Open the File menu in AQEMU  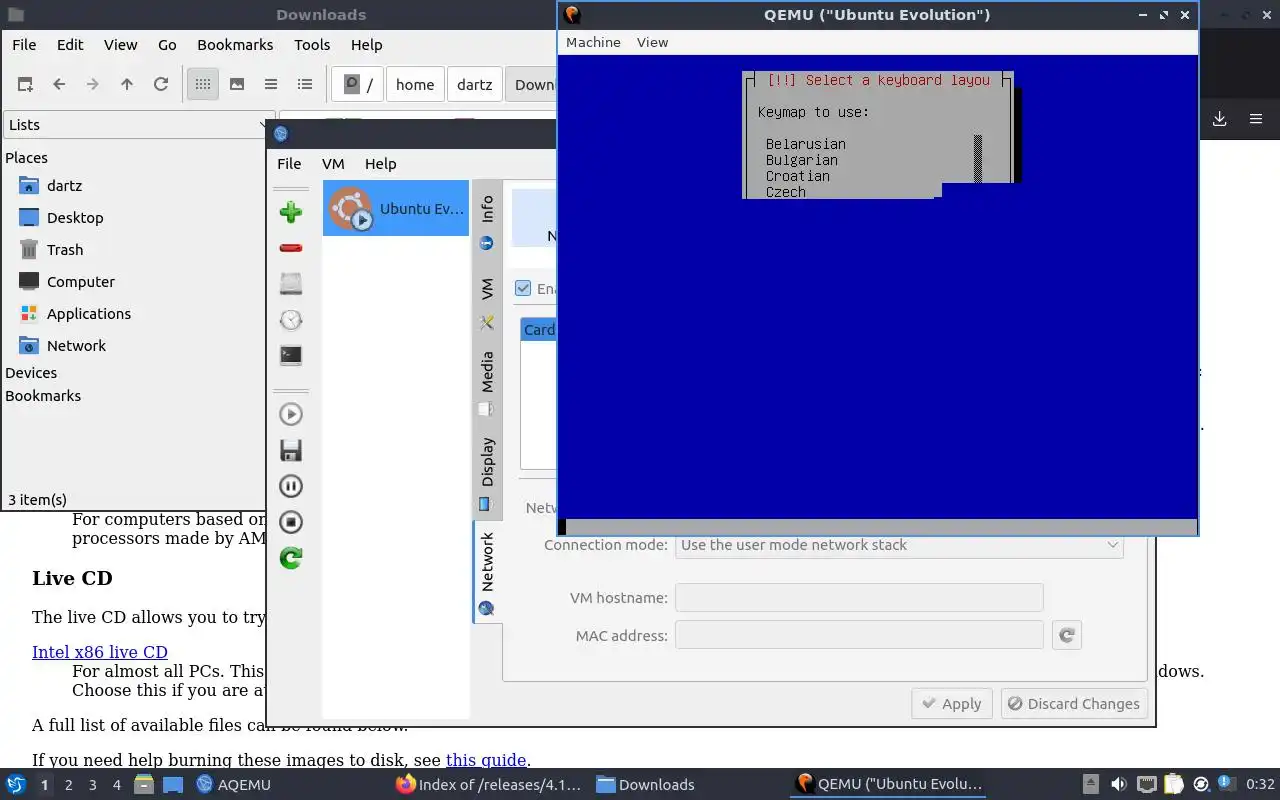point(289,163)
